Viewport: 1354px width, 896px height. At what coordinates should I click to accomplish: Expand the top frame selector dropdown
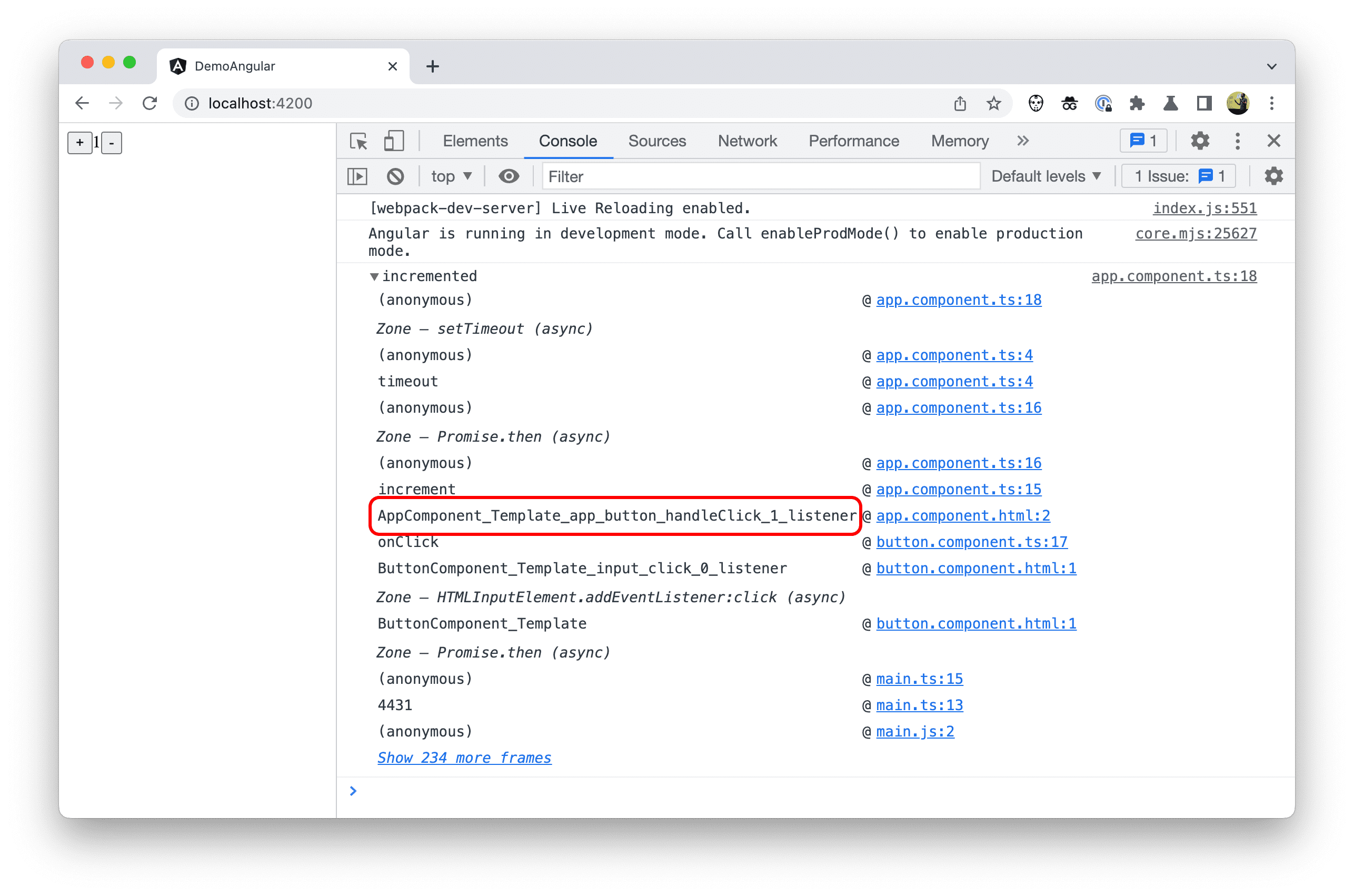tap(449, 177)
